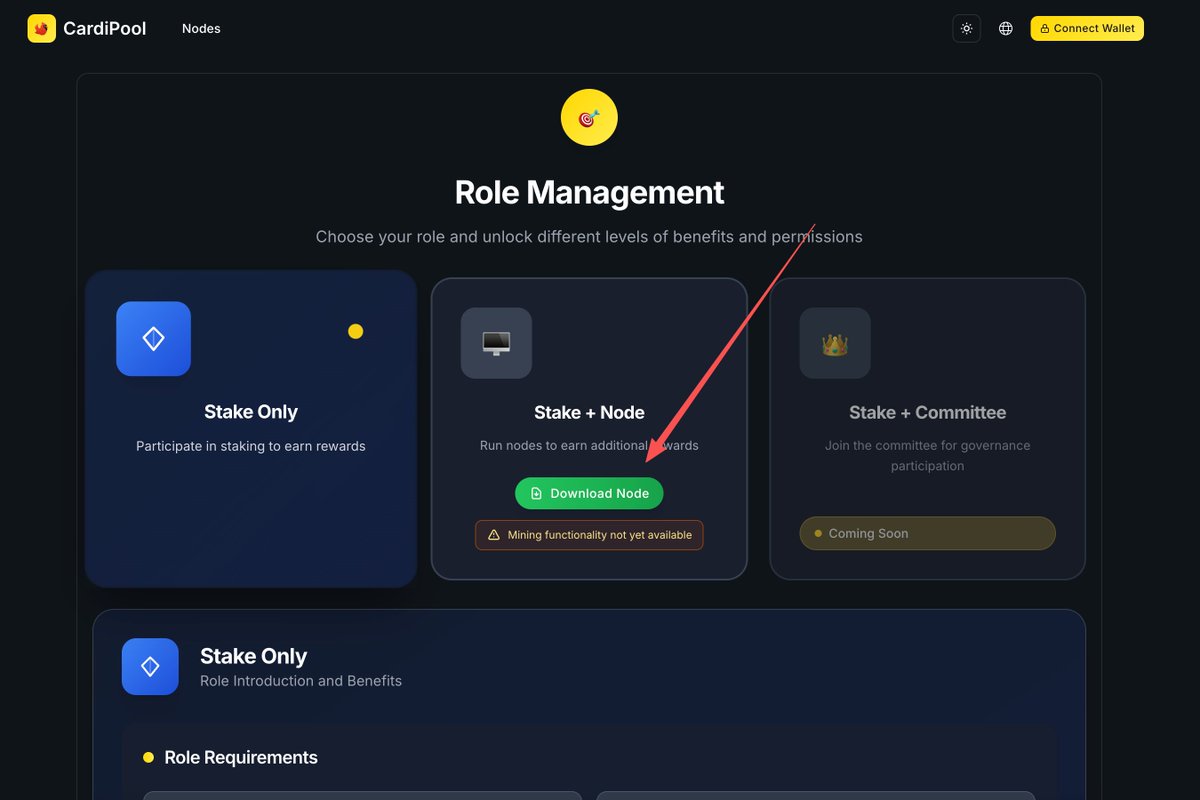Open the Nodes menu item
This screenshot has width=1200, height=800.
coord(201,29)
